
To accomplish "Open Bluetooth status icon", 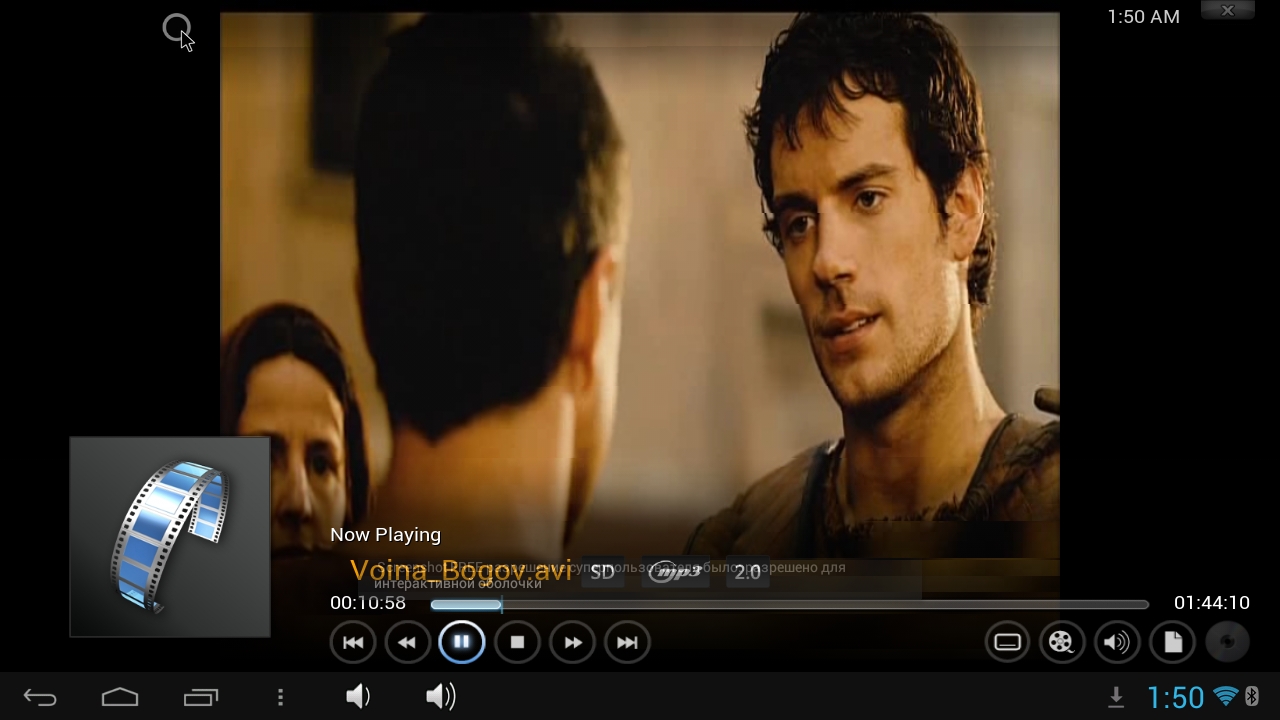I will 1251,697.
